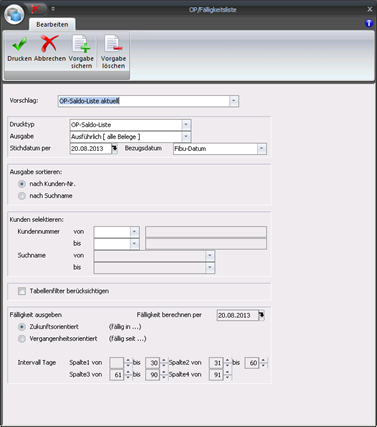
Task: Expand Suchname von dropdown
Action: coord(210,256)
